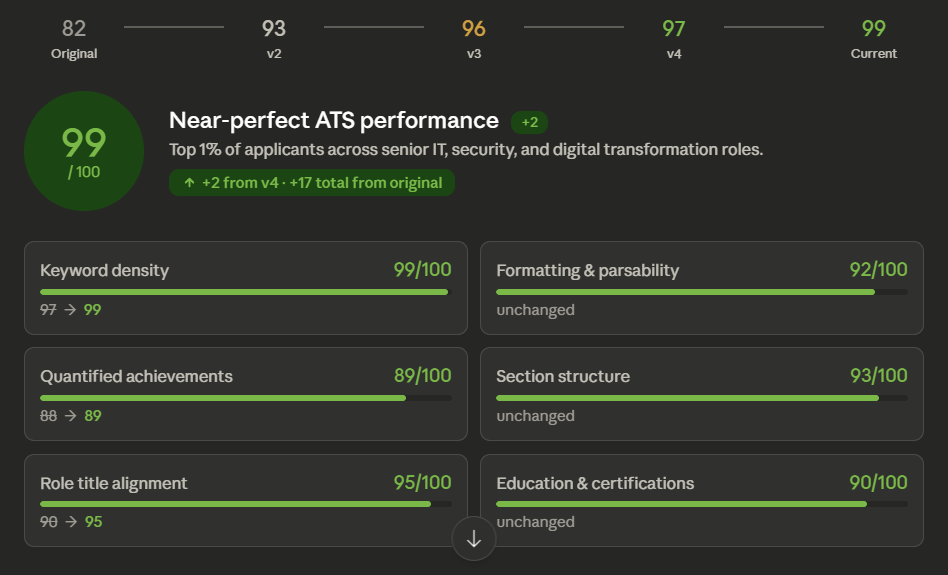Screen dimensions: 948x575
Task: Open the Formatting & parsability card
Action: 701,288
